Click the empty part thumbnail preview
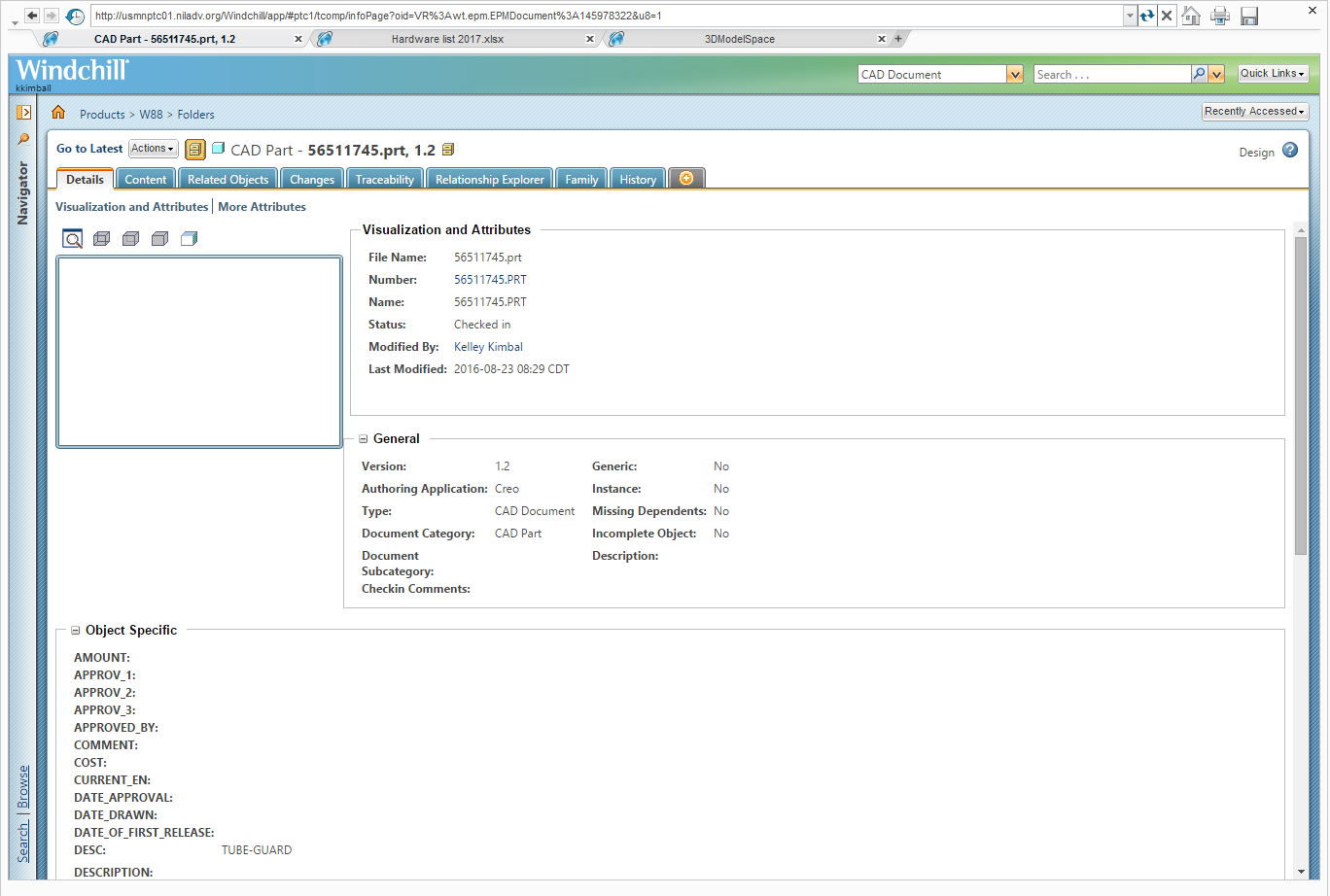The width and height of the screenshot is (1330, 896). [x=199, y=352]
